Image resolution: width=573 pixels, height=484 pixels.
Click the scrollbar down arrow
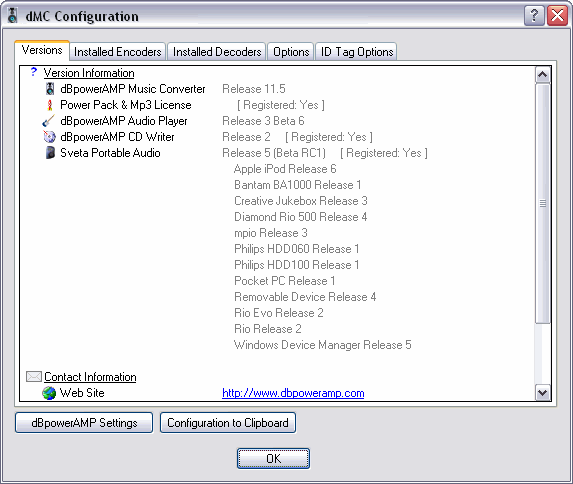543,393
